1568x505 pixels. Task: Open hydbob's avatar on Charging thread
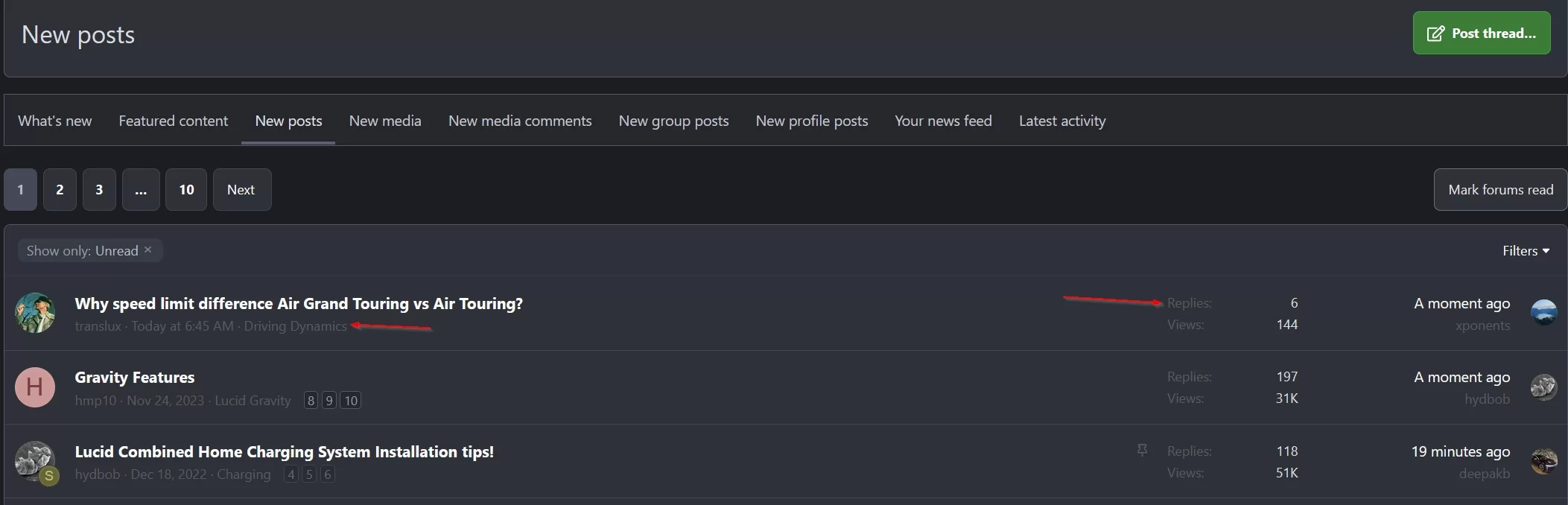[35, 462]
